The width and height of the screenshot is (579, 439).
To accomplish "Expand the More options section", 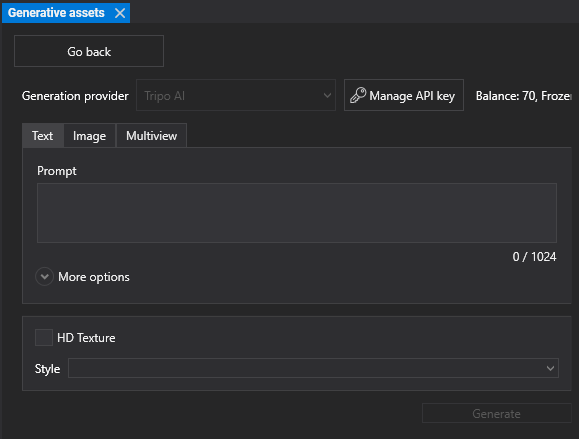I will tap(94, 277).
